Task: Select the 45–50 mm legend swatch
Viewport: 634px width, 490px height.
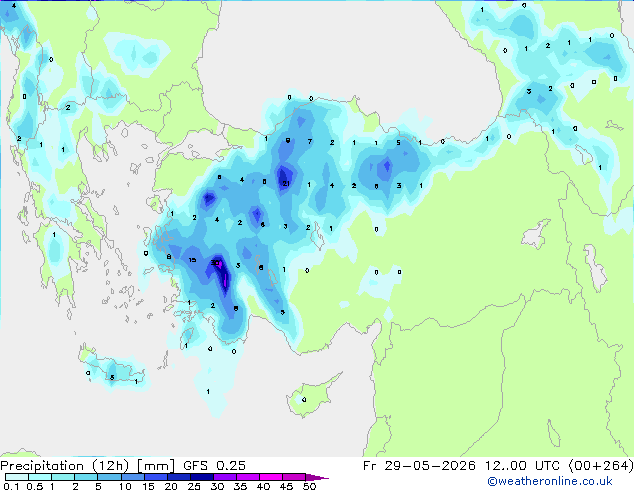Action: [294, 477]
